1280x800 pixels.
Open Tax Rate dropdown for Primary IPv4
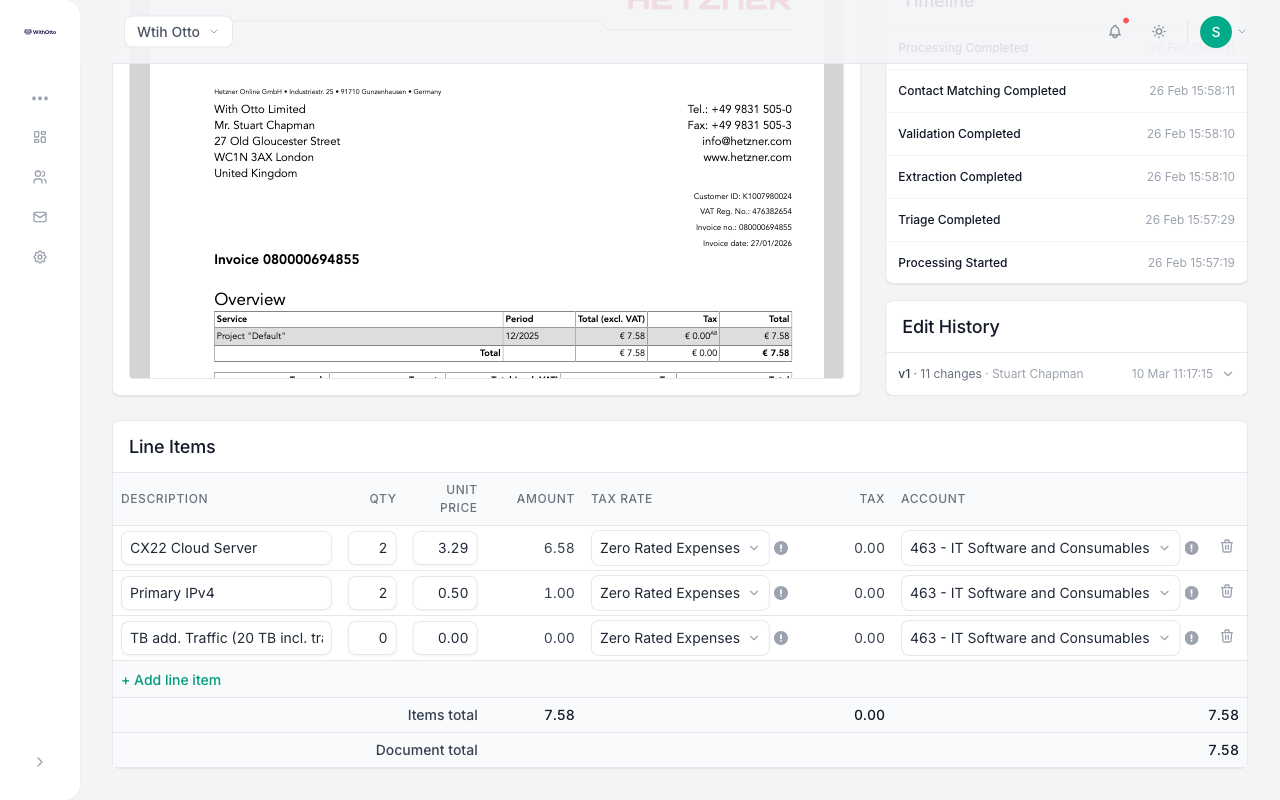[680, 593]
